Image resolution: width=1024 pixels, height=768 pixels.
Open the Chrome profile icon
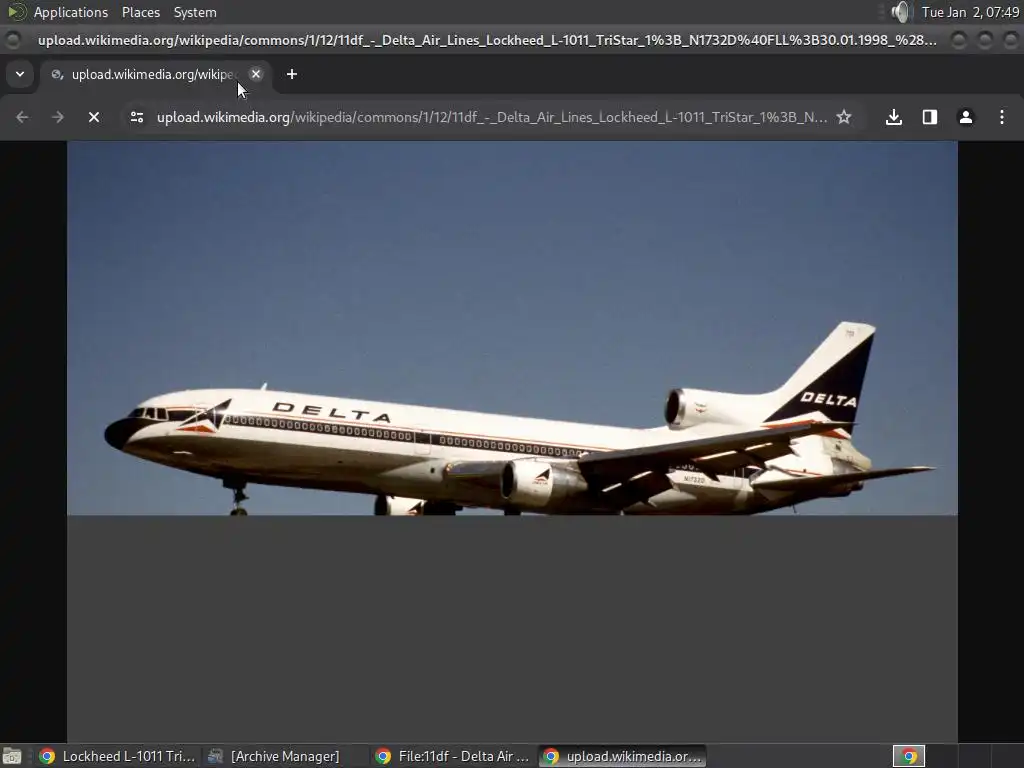(966, 117)
